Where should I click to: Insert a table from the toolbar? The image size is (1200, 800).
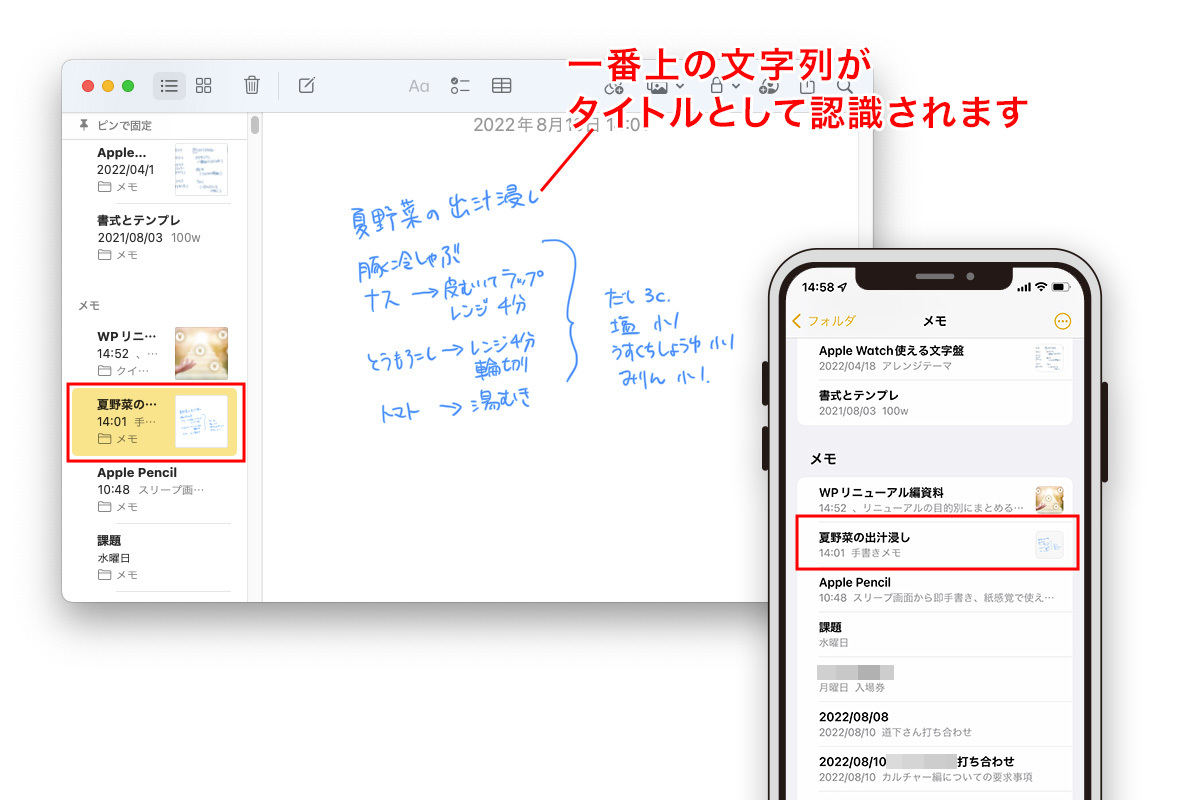(x=502, y=86)
